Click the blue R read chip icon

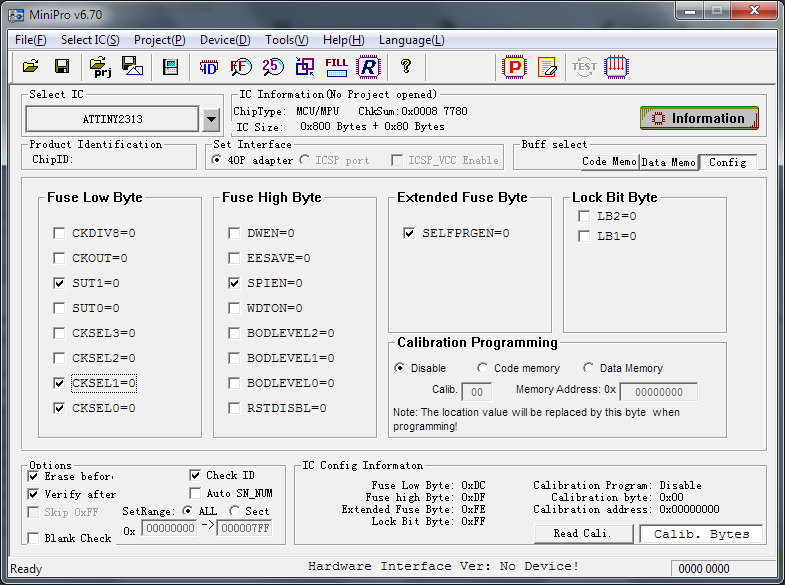[x=369, y=67]
